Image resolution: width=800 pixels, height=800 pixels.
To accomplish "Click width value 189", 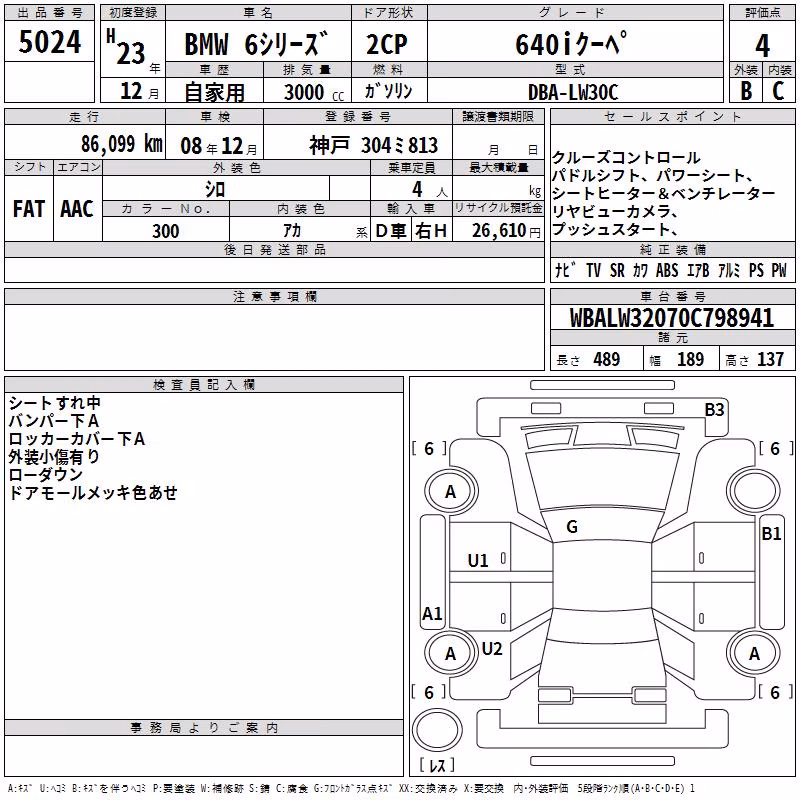I will (690, 359).
